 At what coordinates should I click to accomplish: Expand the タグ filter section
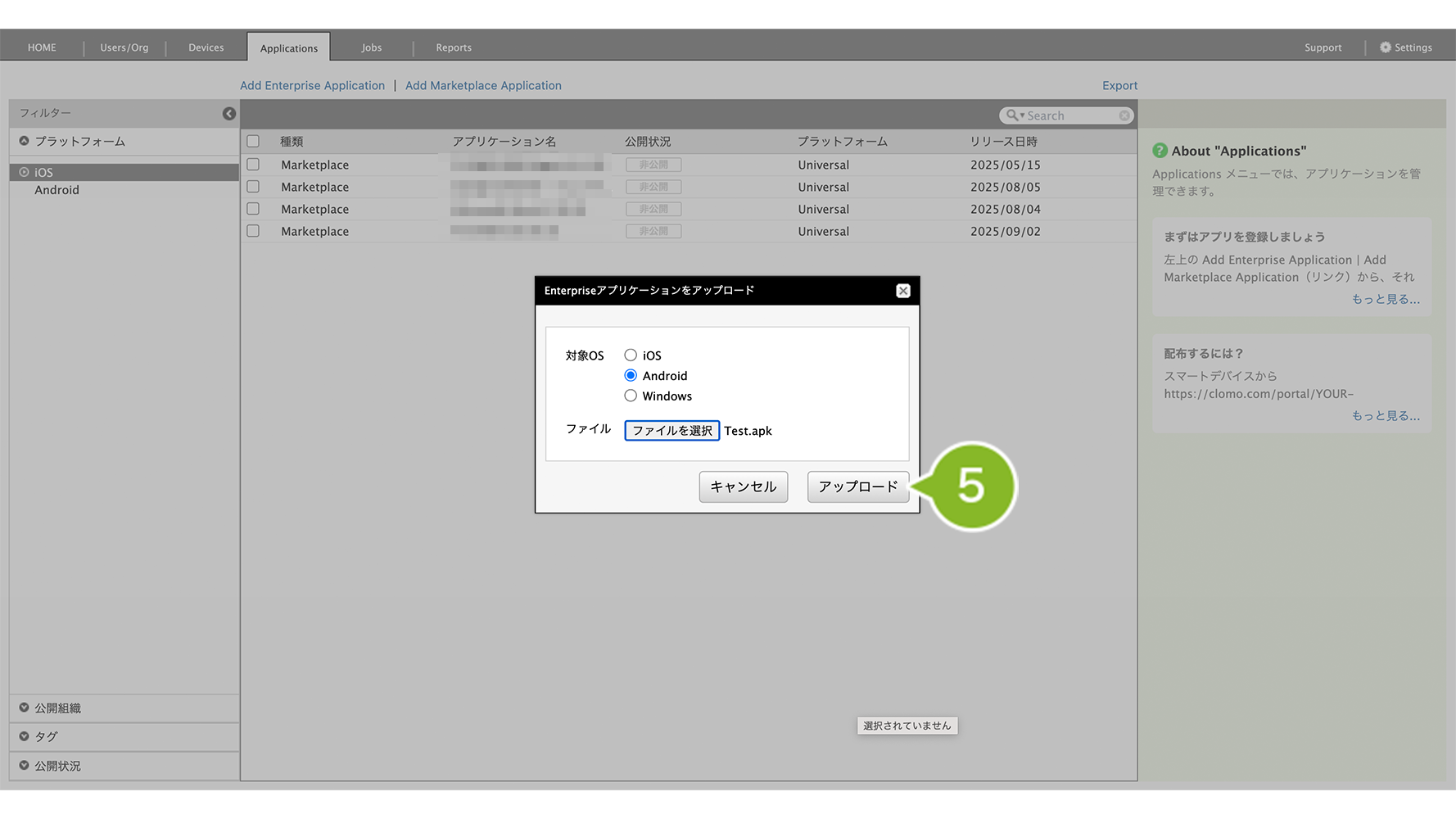click(25, 736)
